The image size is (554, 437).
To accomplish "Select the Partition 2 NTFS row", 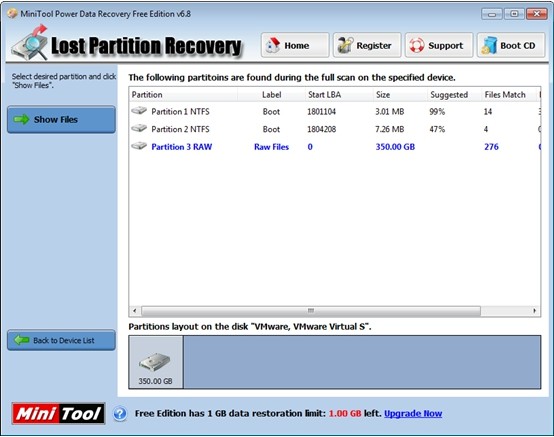I will (335, 129).
